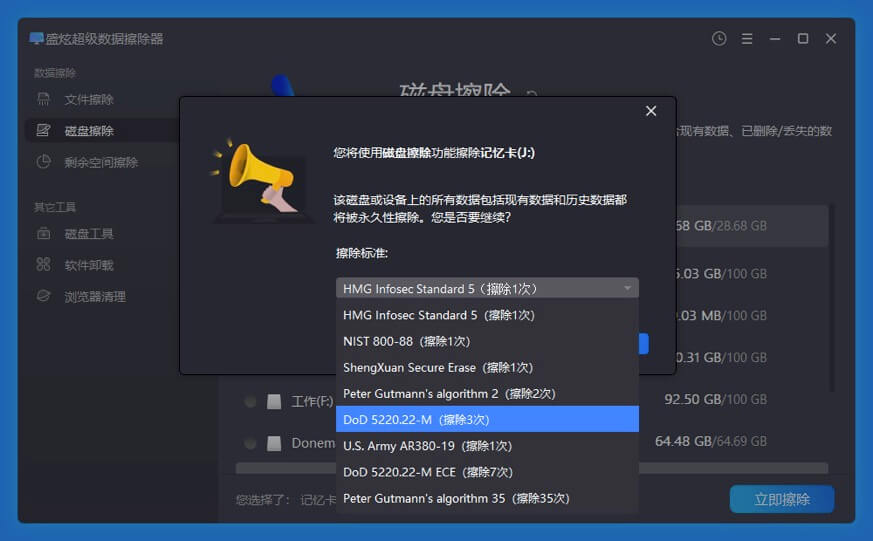The height and width of the screenshot is (541, 873).
Task: Open 剩余空间擦除 free space erase
Action: [x=102, y=162]
